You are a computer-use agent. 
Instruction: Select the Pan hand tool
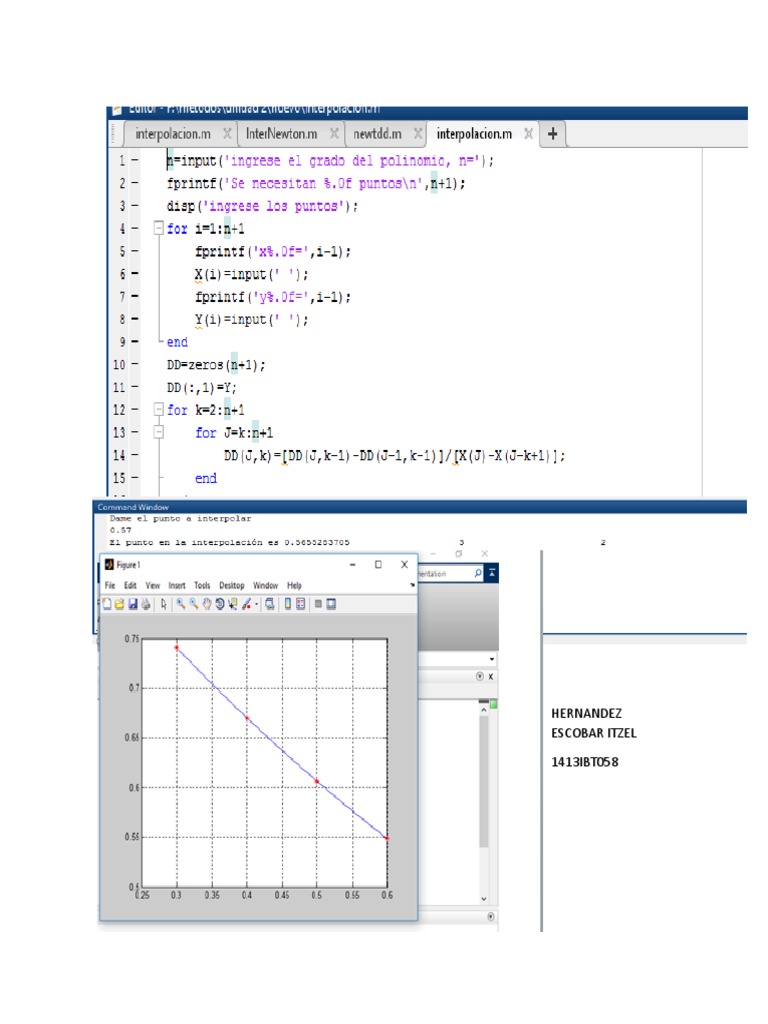pos(207,604)
